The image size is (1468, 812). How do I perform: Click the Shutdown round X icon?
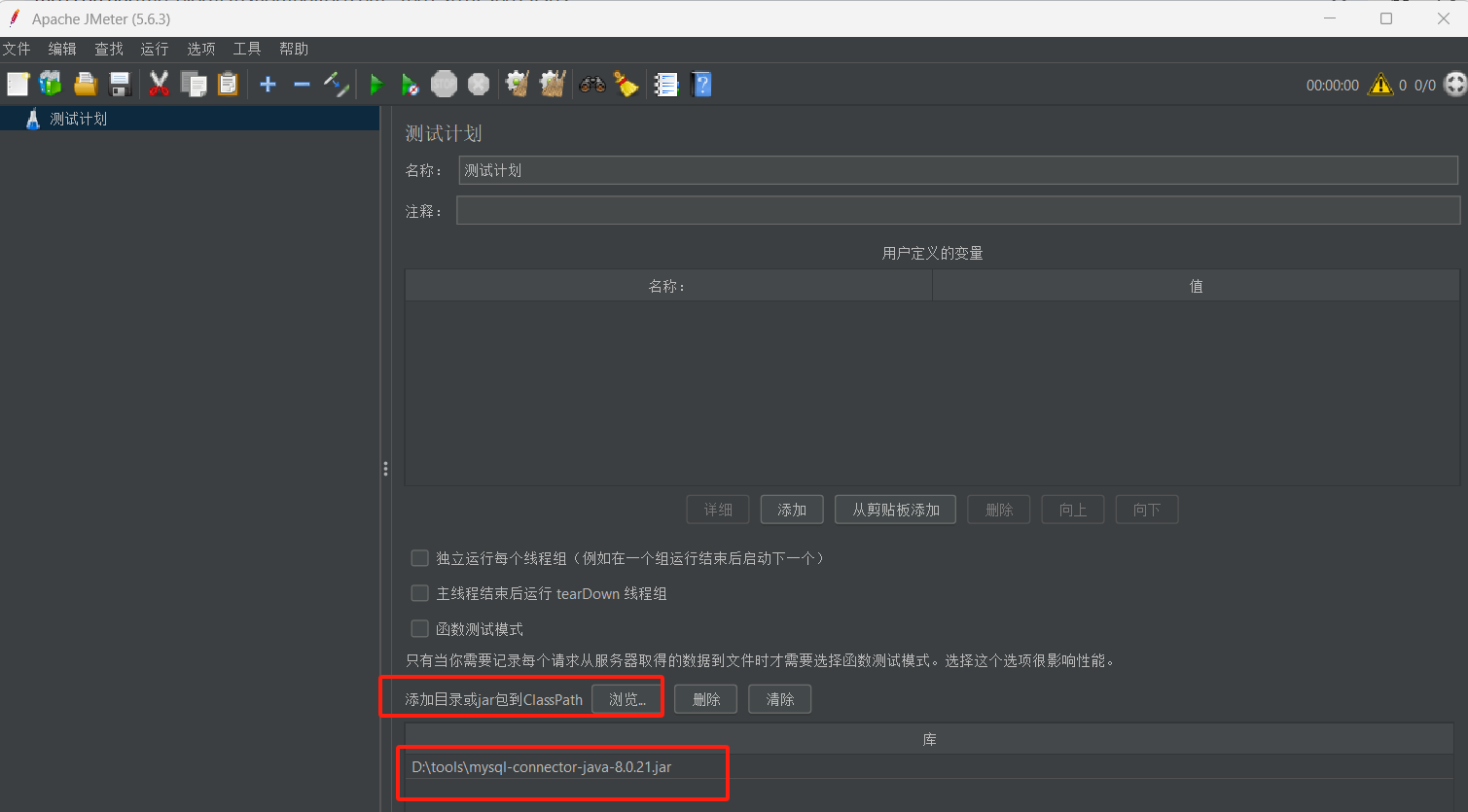[479, 85]
